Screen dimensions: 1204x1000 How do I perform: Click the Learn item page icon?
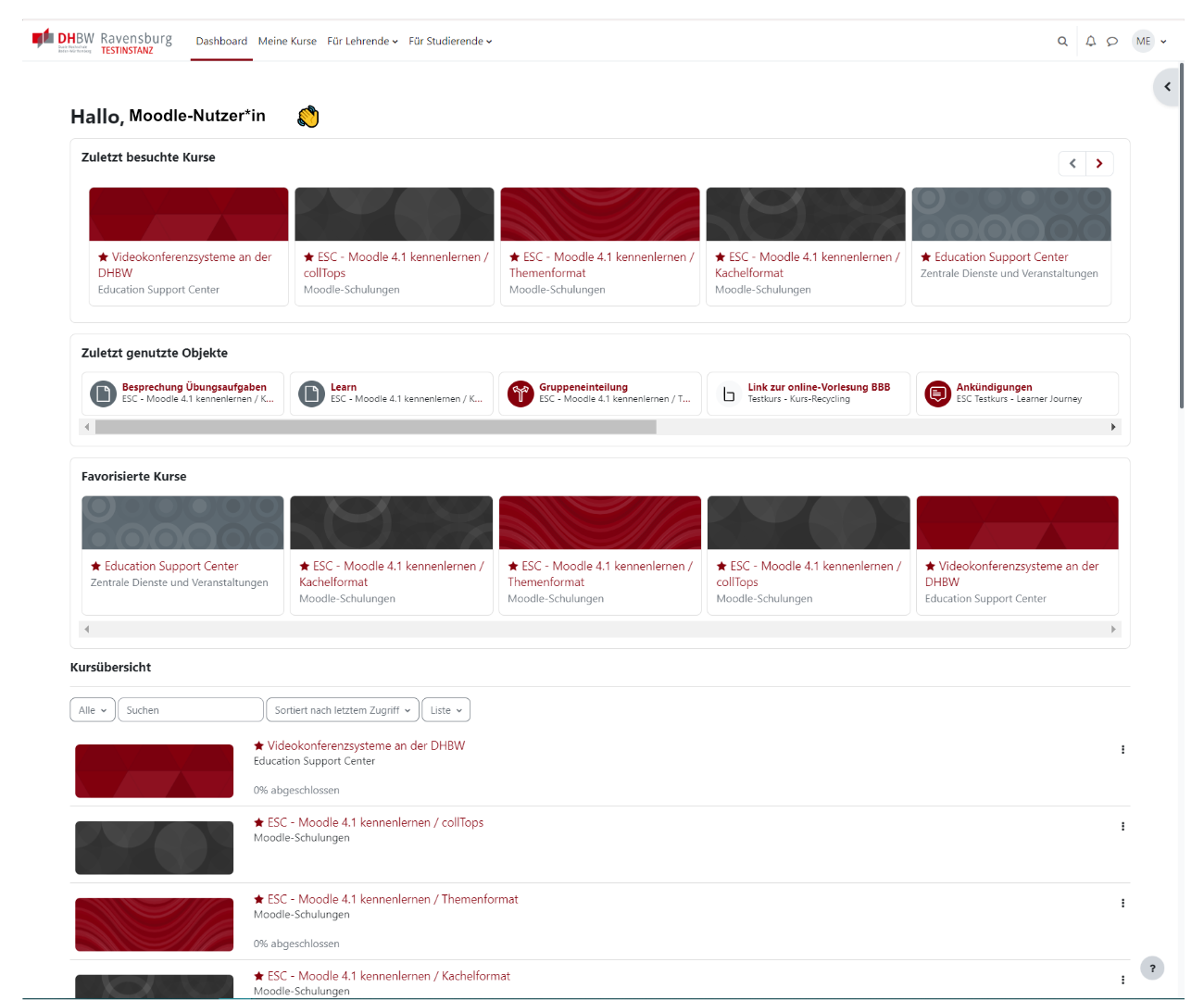(311, 394)
